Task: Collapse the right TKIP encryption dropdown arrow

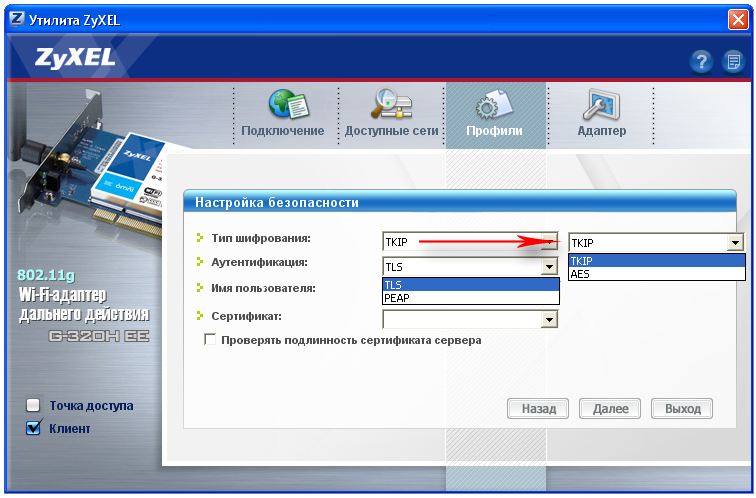Action: 735,242
